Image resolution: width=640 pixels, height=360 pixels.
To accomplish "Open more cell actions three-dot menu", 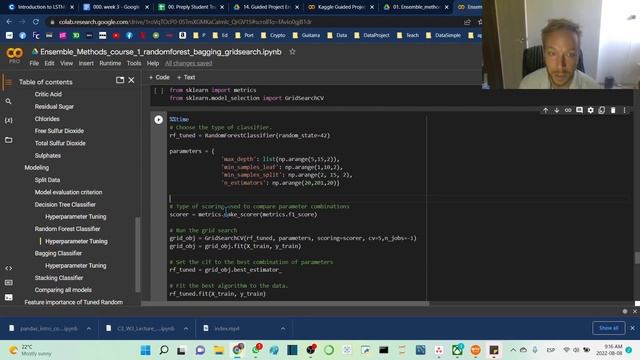I will tap(624, 110).
